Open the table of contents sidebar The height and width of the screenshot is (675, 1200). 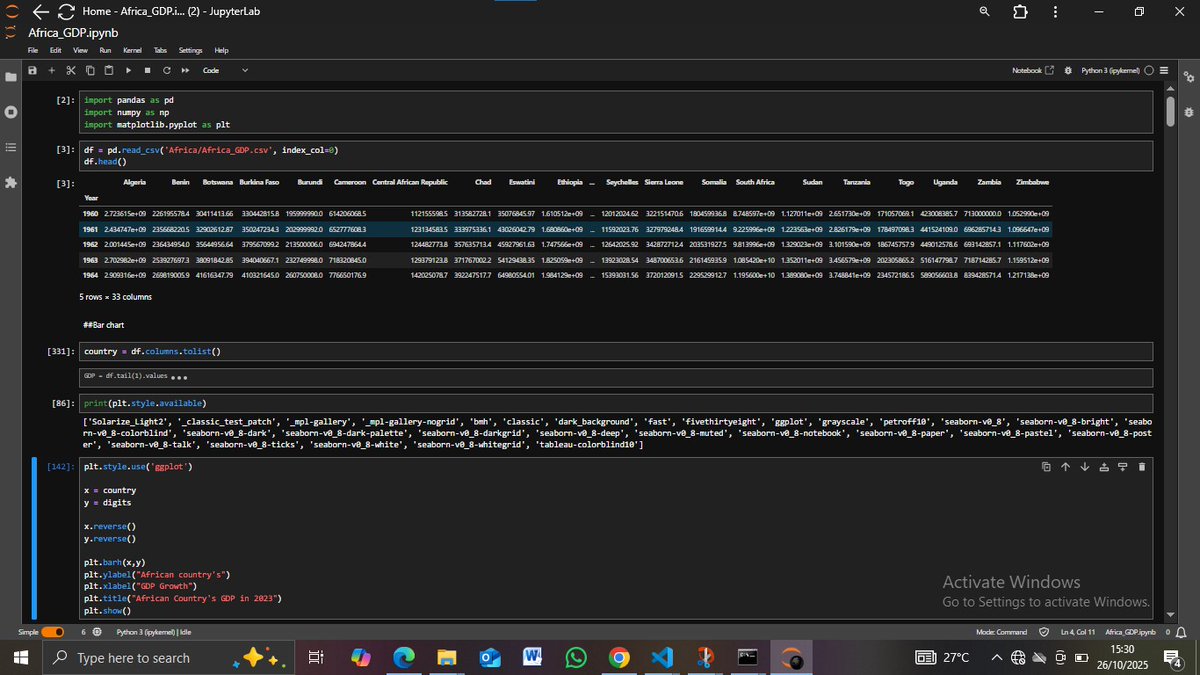10,147
